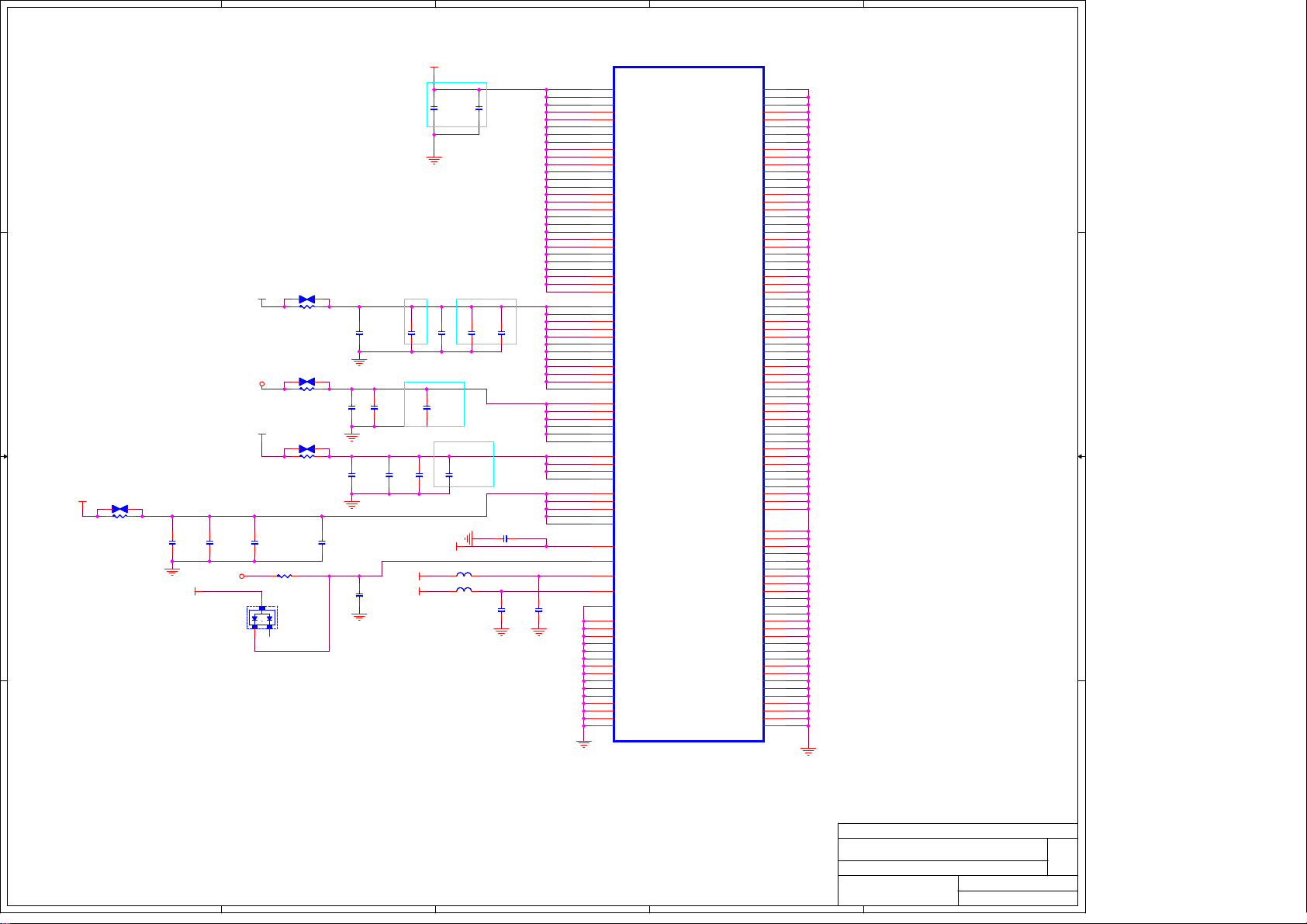Select the dual-diode package in dashed outline
Viewport: 1307px width, 924px height.
click(262, 618)
